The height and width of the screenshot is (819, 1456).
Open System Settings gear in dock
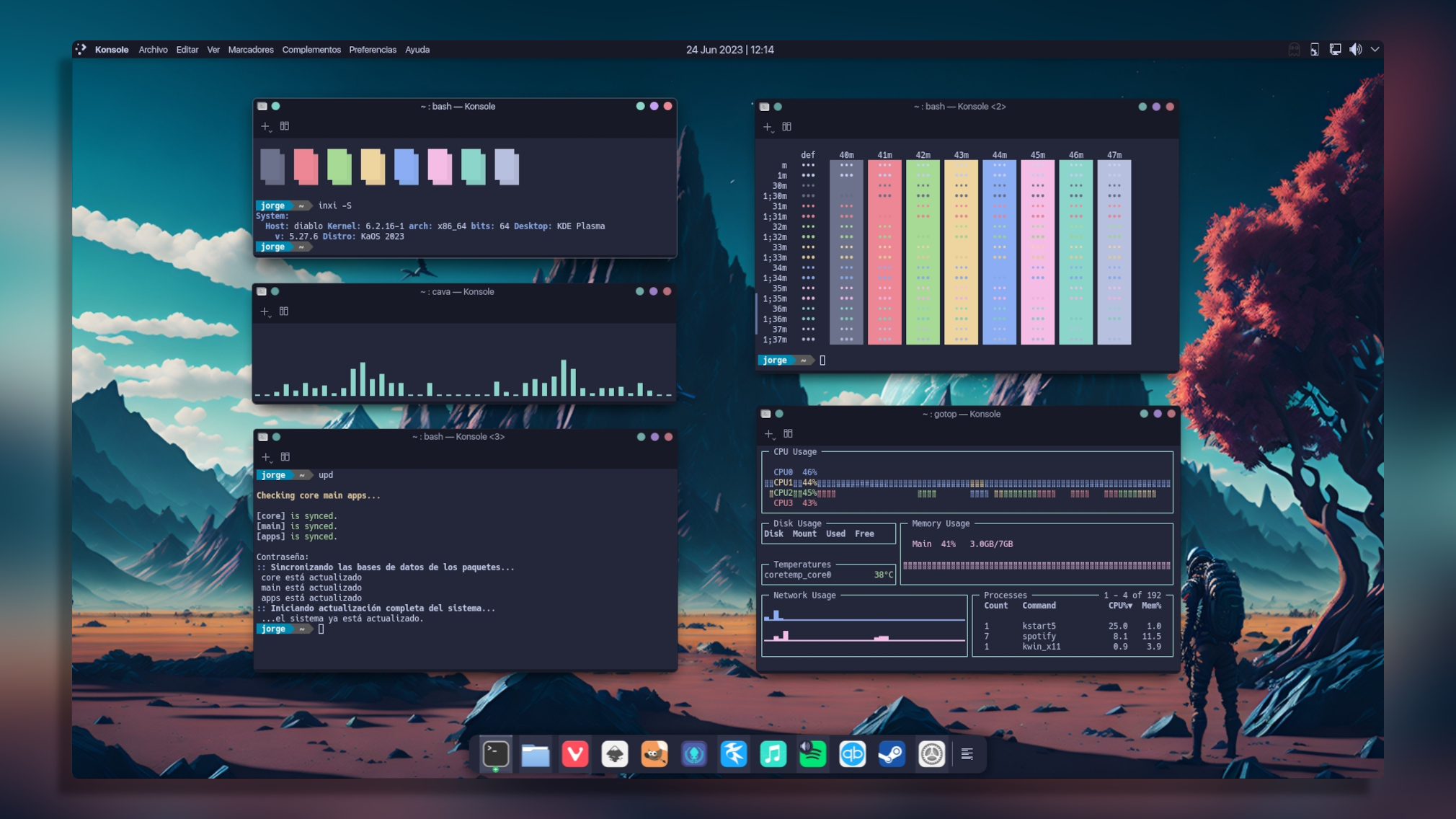931,754
